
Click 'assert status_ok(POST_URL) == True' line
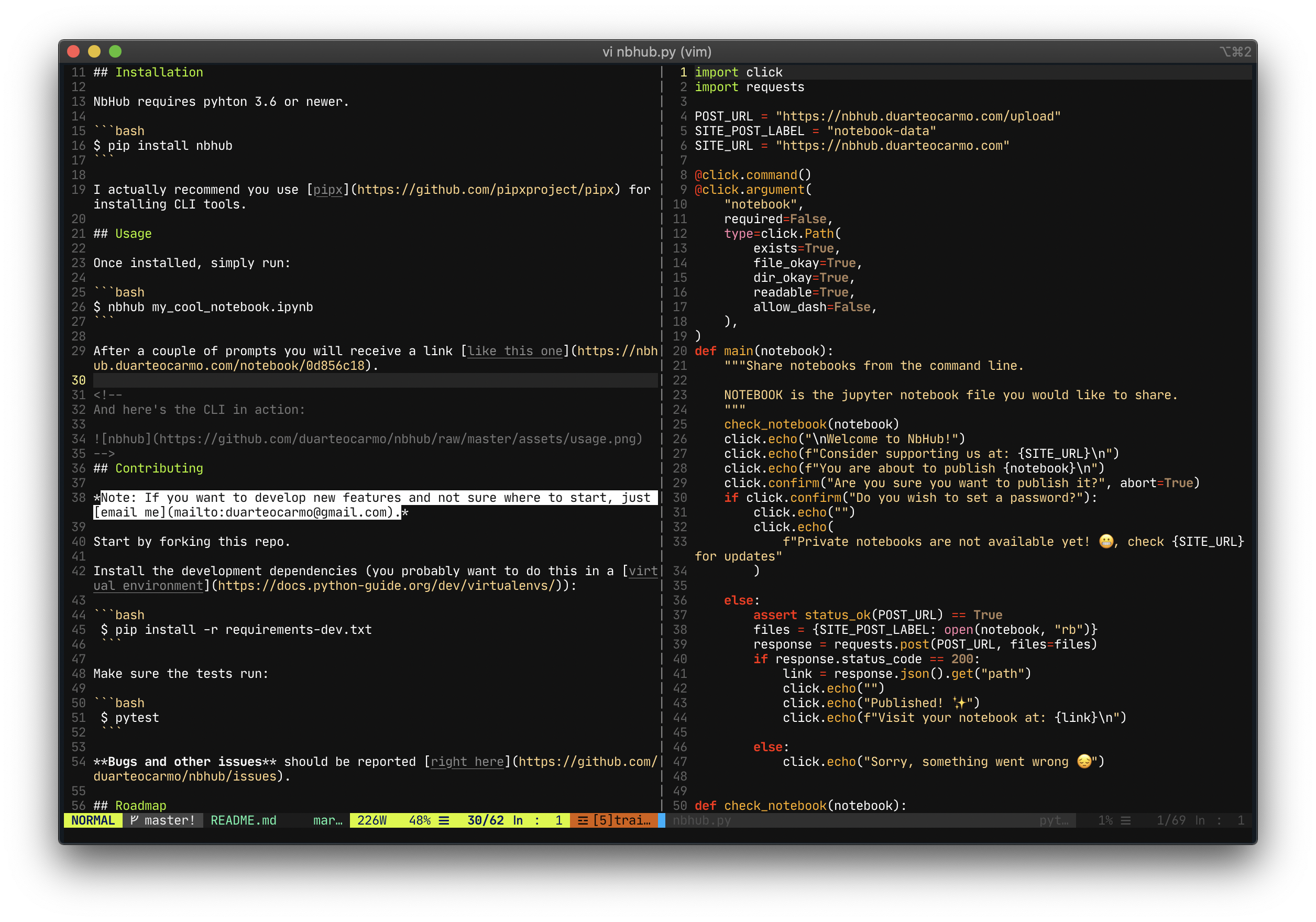pyautogui.click(x=878, y=615)
